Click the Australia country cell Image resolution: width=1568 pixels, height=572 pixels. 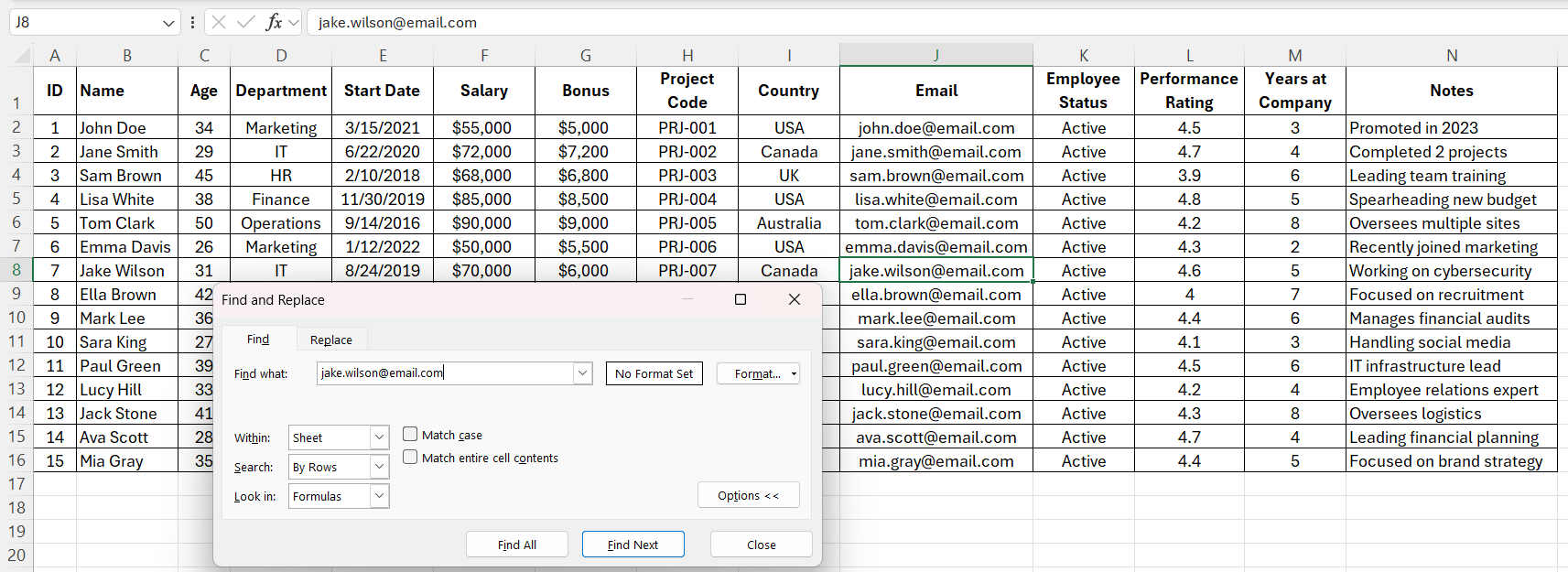(x=789, y=223)
